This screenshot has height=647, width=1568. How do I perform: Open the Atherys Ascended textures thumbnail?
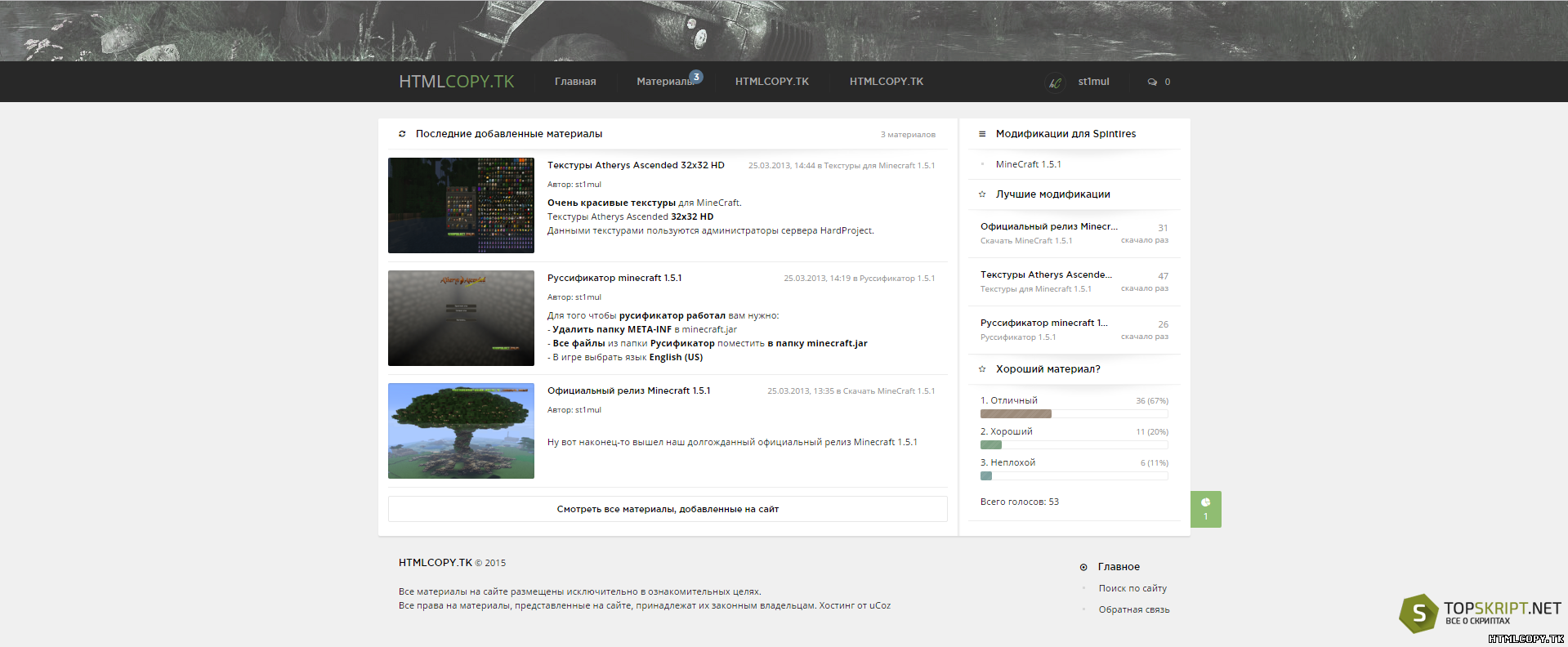461,205
